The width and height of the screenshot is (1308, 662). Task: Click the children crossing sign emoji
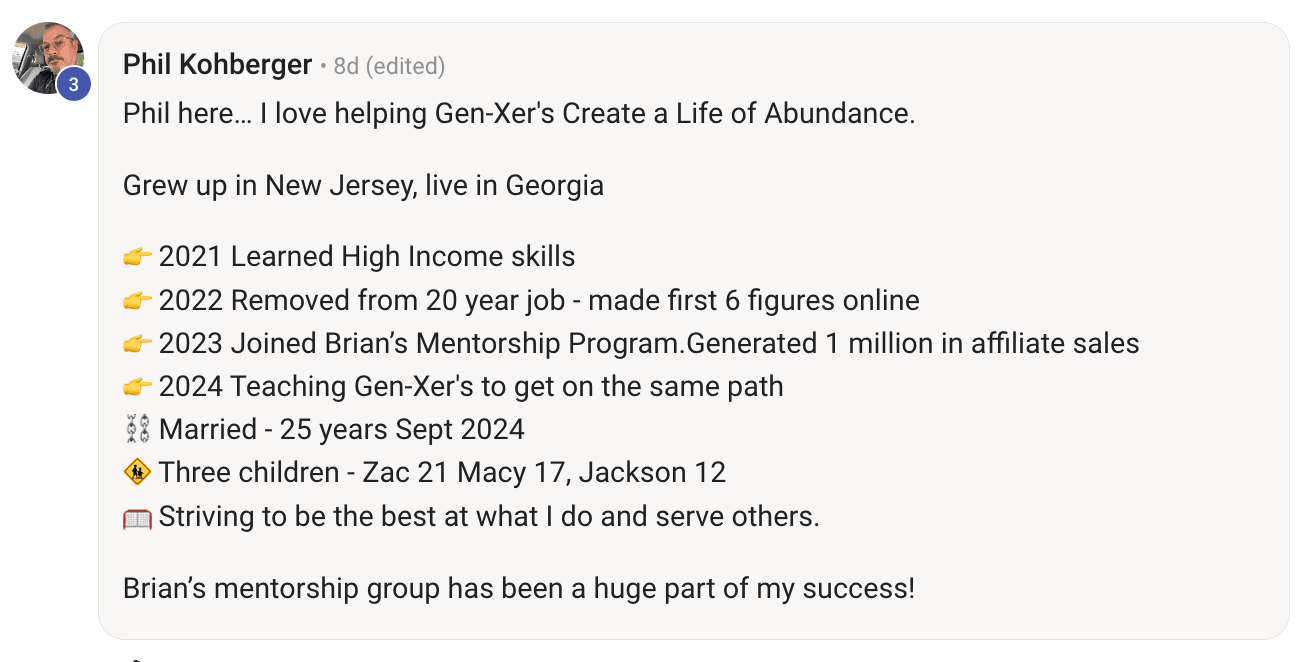[138, 472]
